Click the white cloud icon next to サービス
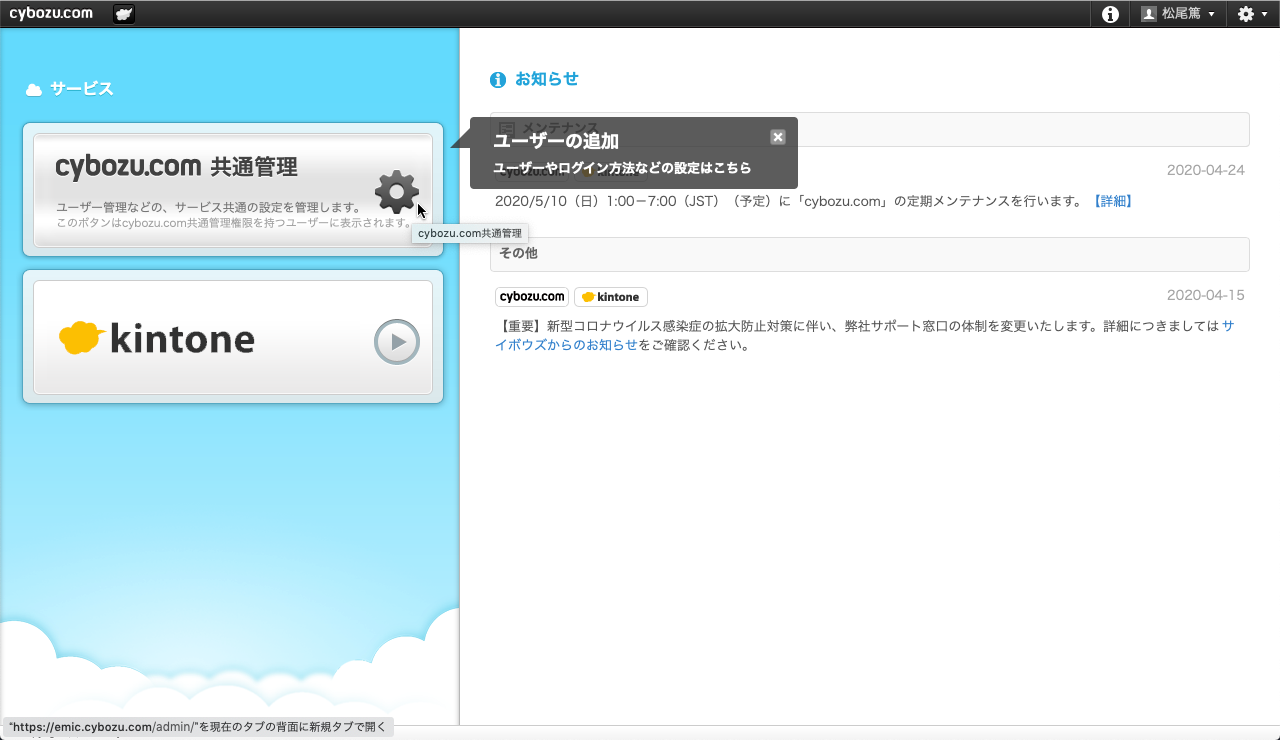The height and width of the screenshot is (740, 1280). click(34, 90)
